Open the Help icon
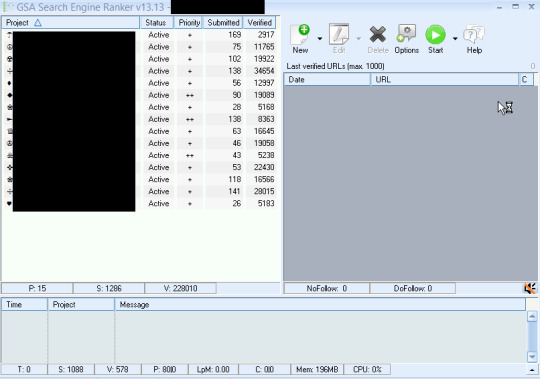 [474, 34]
